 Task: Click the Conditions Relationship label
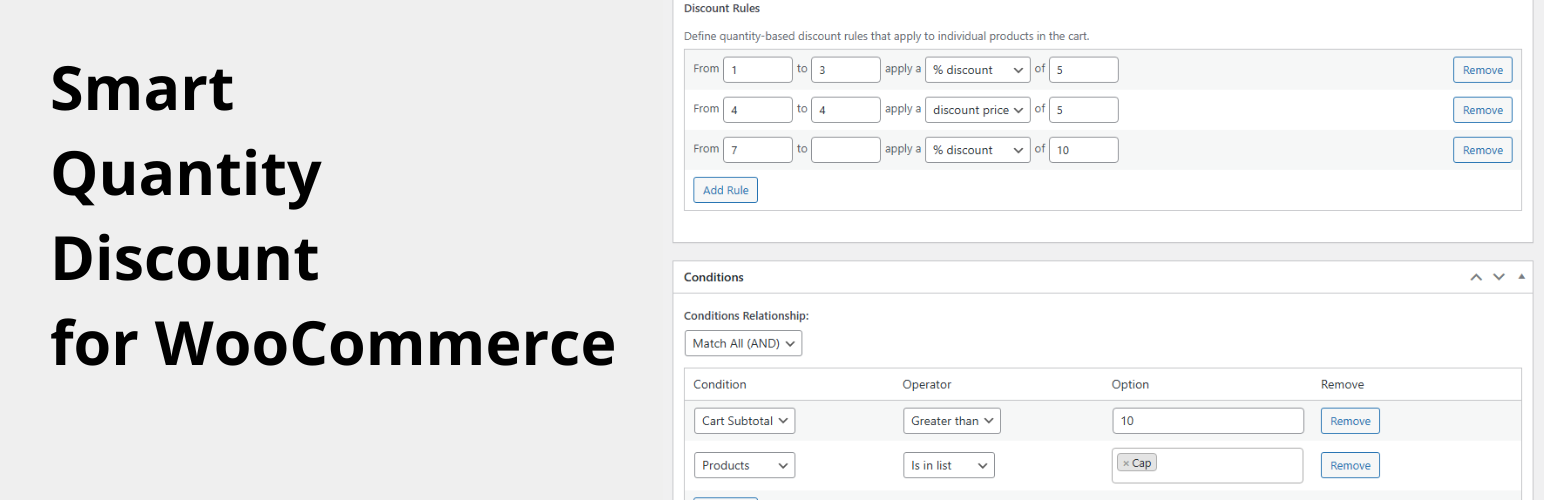point(746,316)
